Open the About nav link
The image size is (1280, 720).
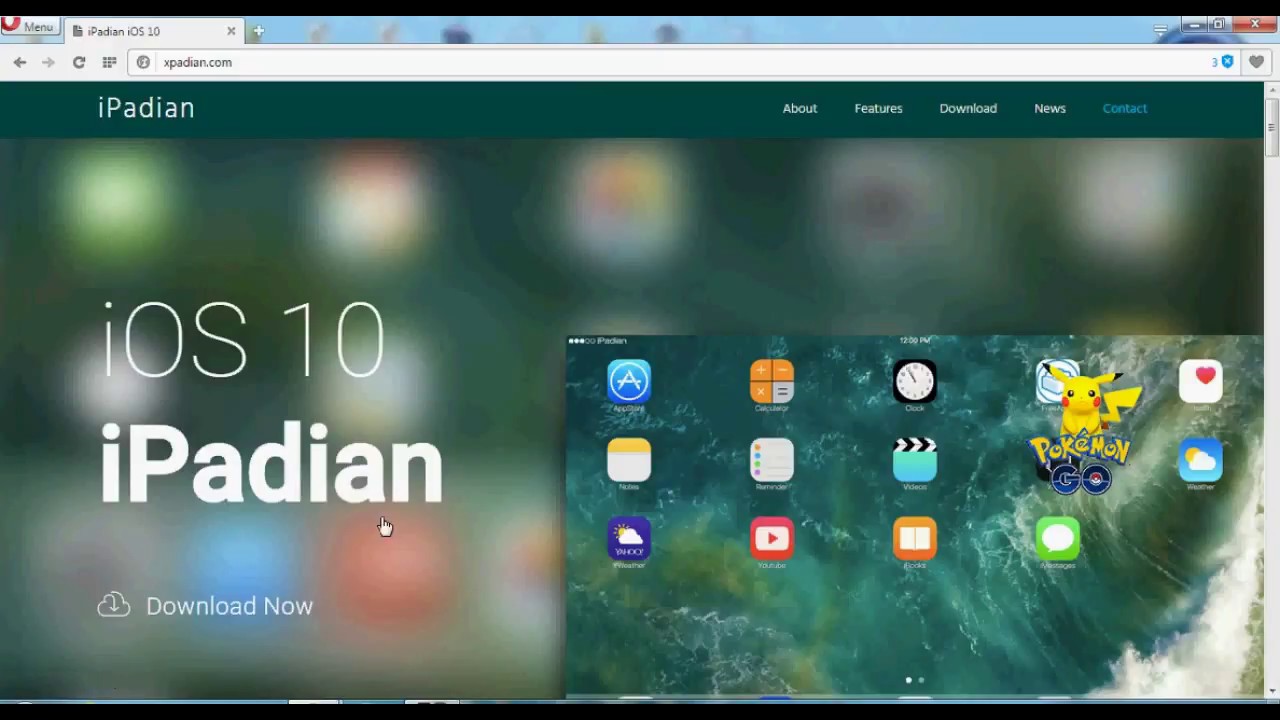(x=800, y=108)
